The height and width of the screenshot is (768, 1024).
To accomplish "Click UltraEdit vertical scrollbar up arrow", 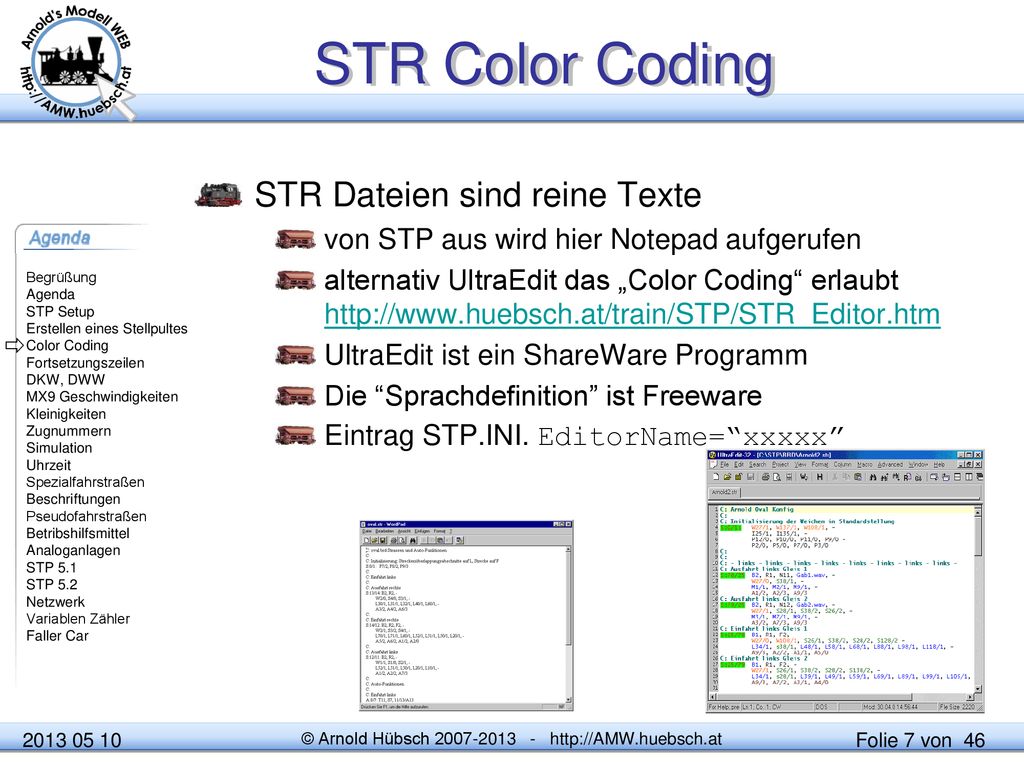I will point(977,512).
